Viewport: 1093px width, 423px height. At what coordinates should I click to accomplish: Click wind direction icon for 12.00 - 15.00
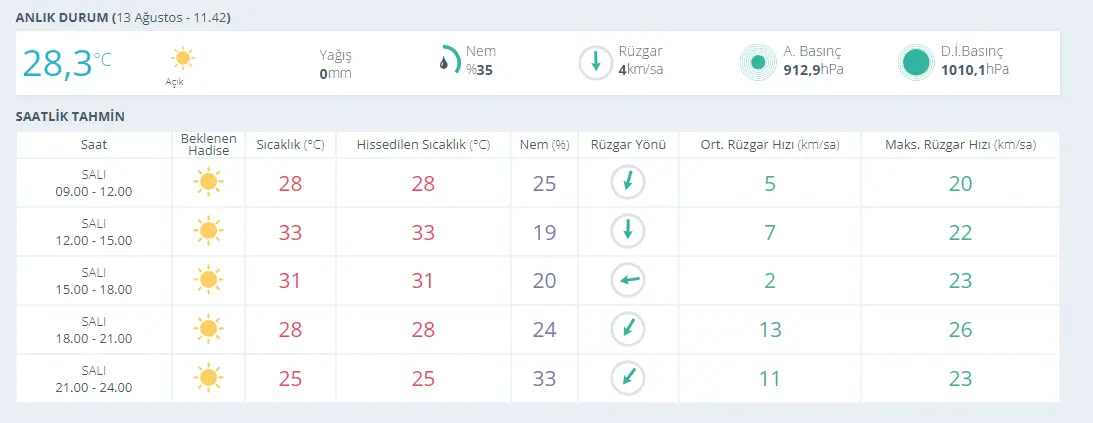pos(628,230)
